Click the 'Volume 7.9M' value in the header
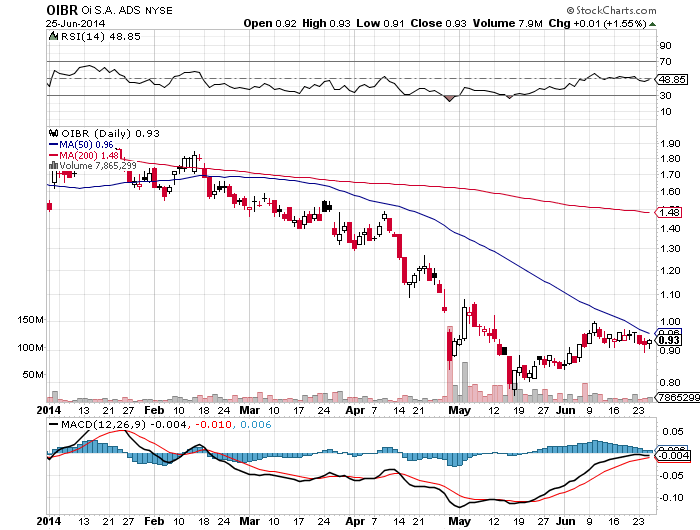This screenshot has height=530, width=700. coord(508,23)
